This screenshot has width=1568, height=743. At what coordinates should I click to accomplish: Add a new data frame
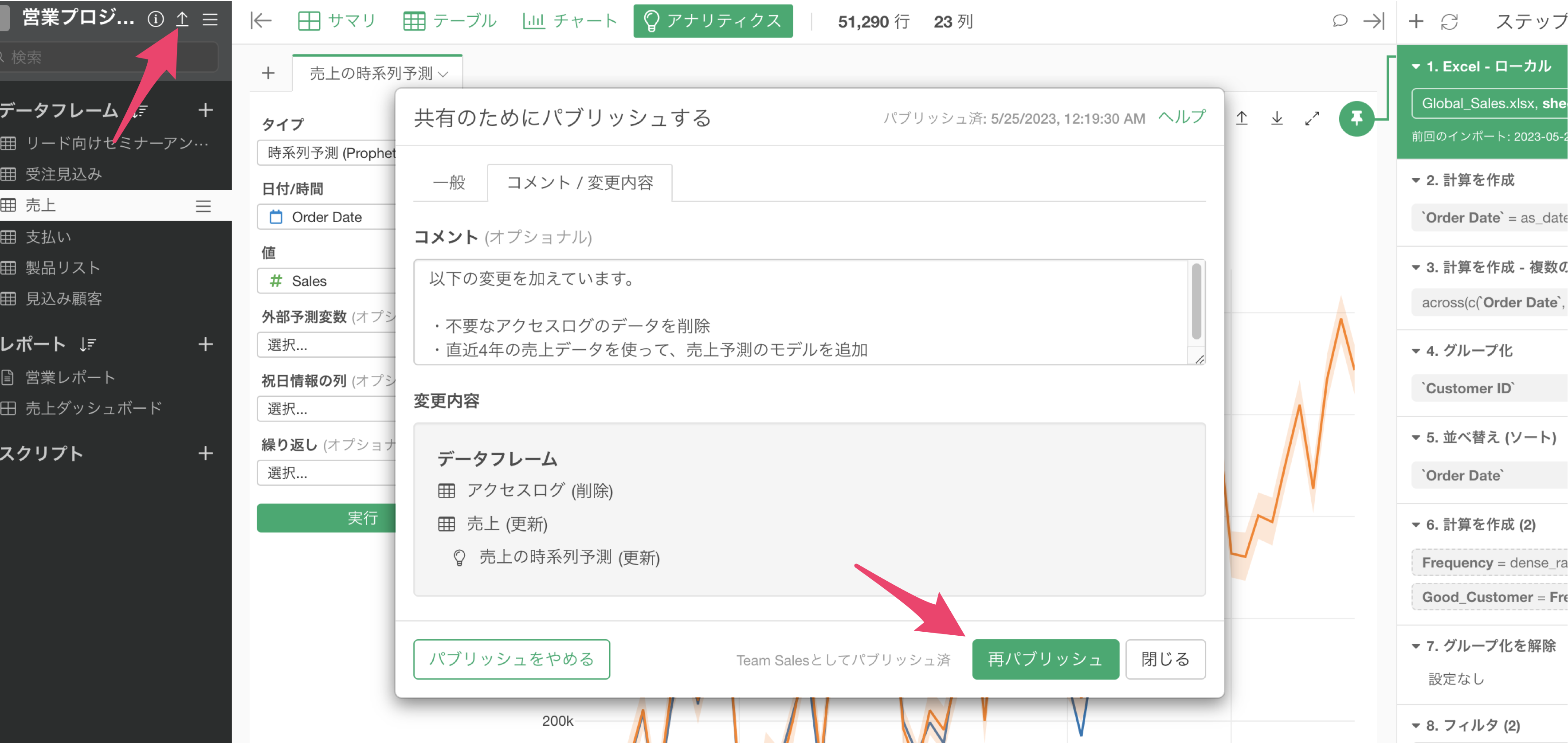206,110
